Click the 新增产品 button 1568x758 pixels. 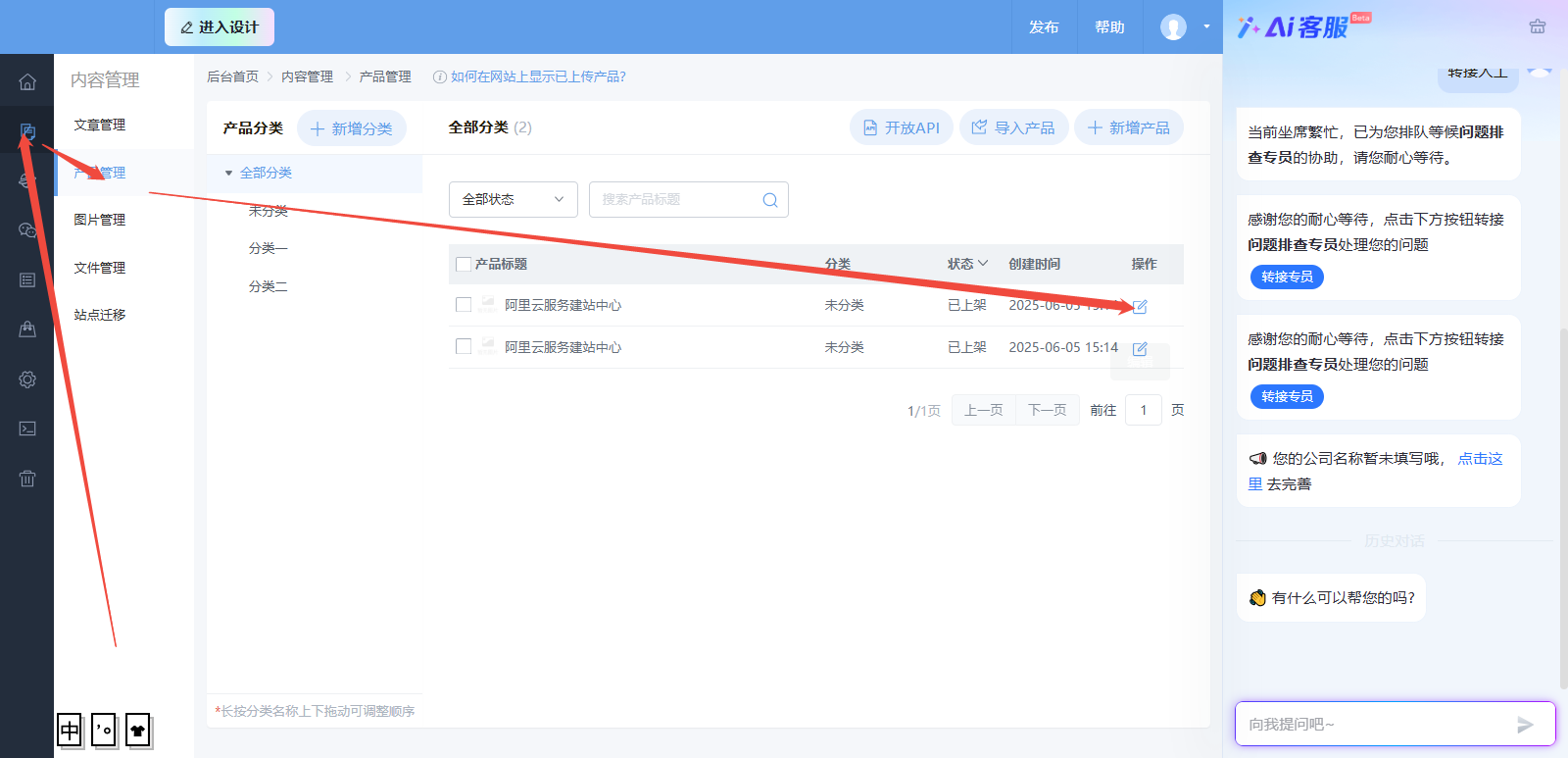(x=1129, y=127)
